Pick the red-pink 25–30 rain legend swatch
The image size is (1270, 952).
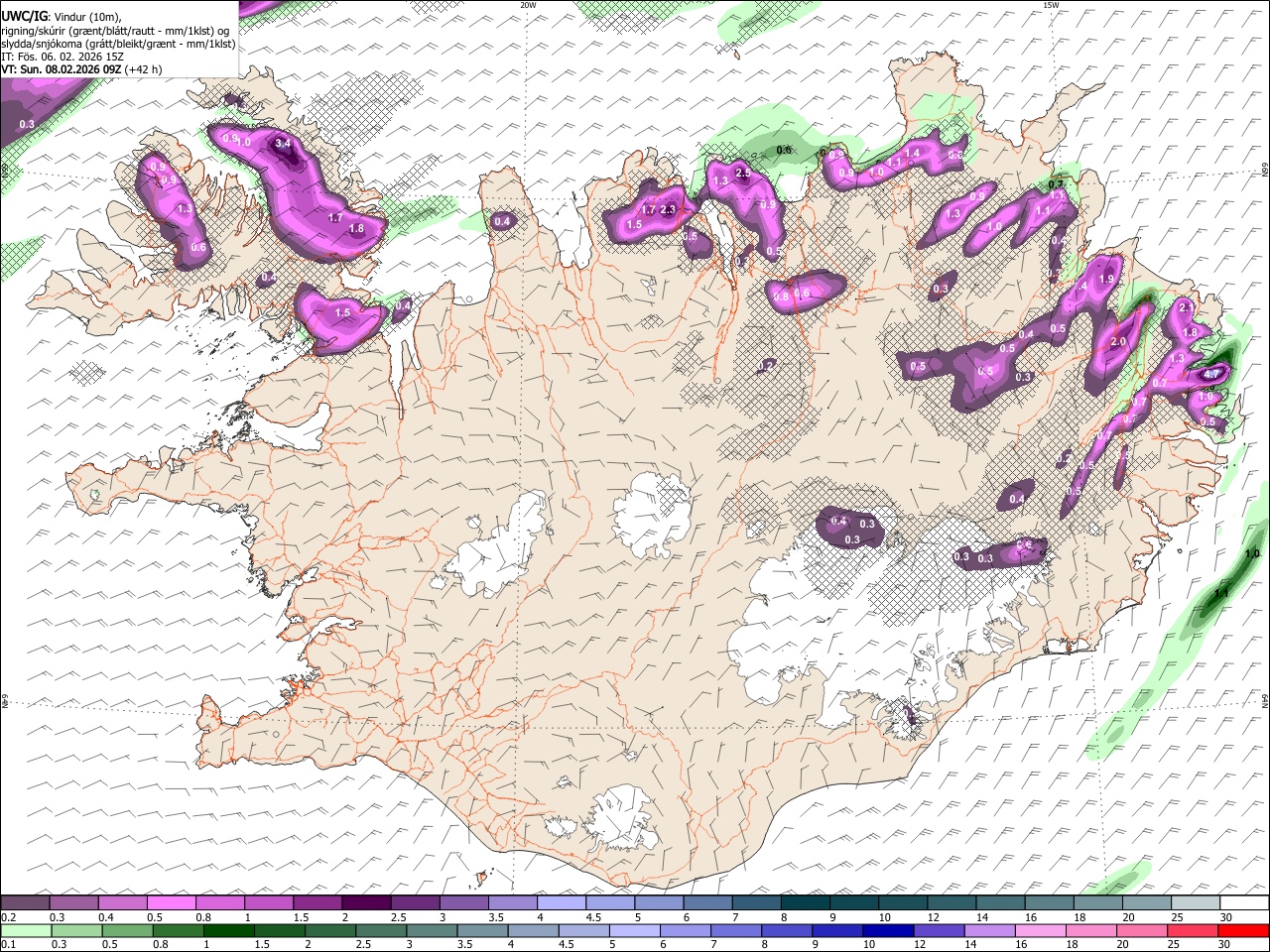[x=1193, y=930]
